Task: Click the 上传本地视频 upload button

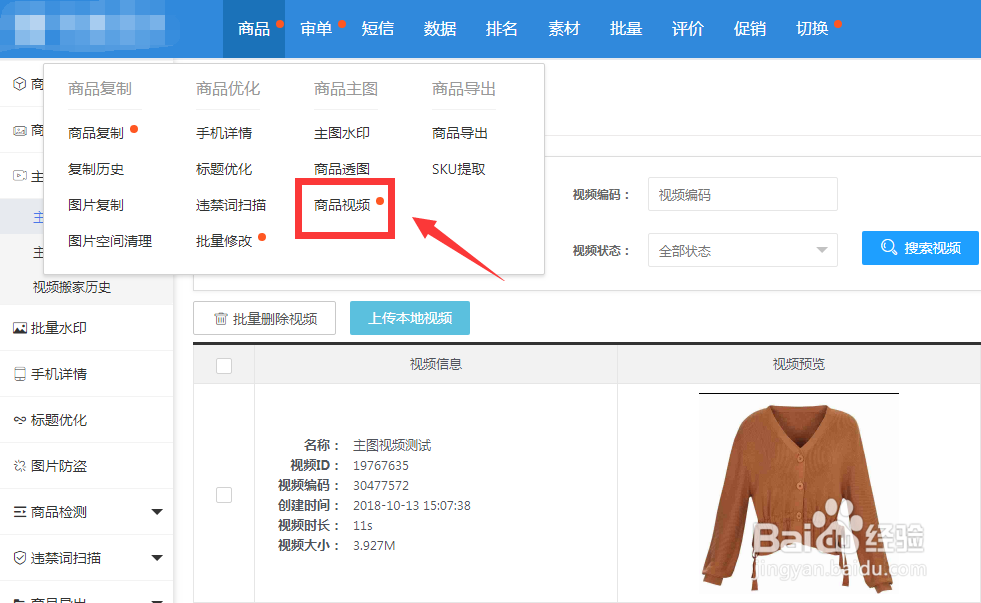Action: 409,318
